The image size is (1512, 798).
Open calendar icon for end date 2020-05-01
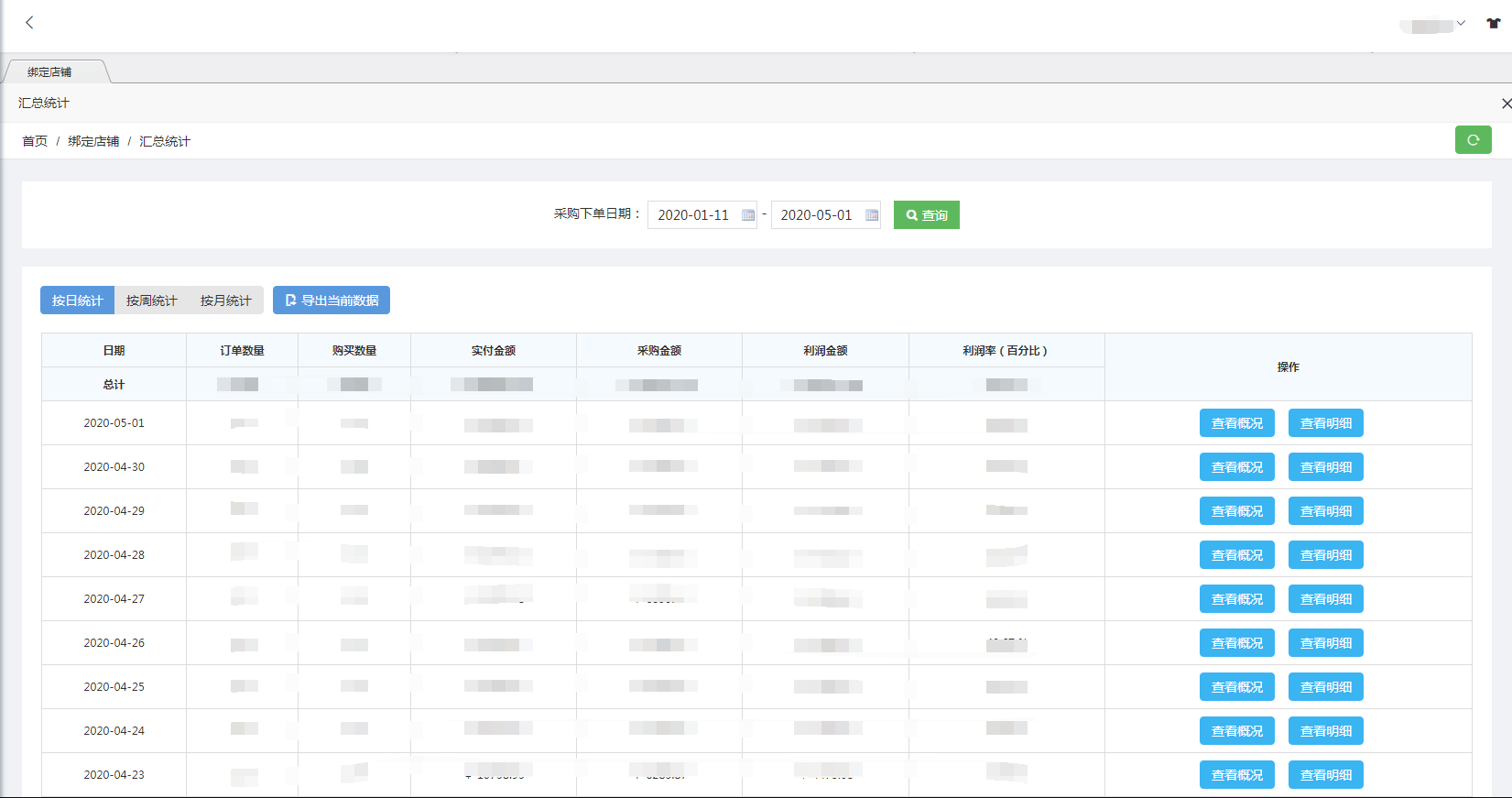click(x=872, y=215)
